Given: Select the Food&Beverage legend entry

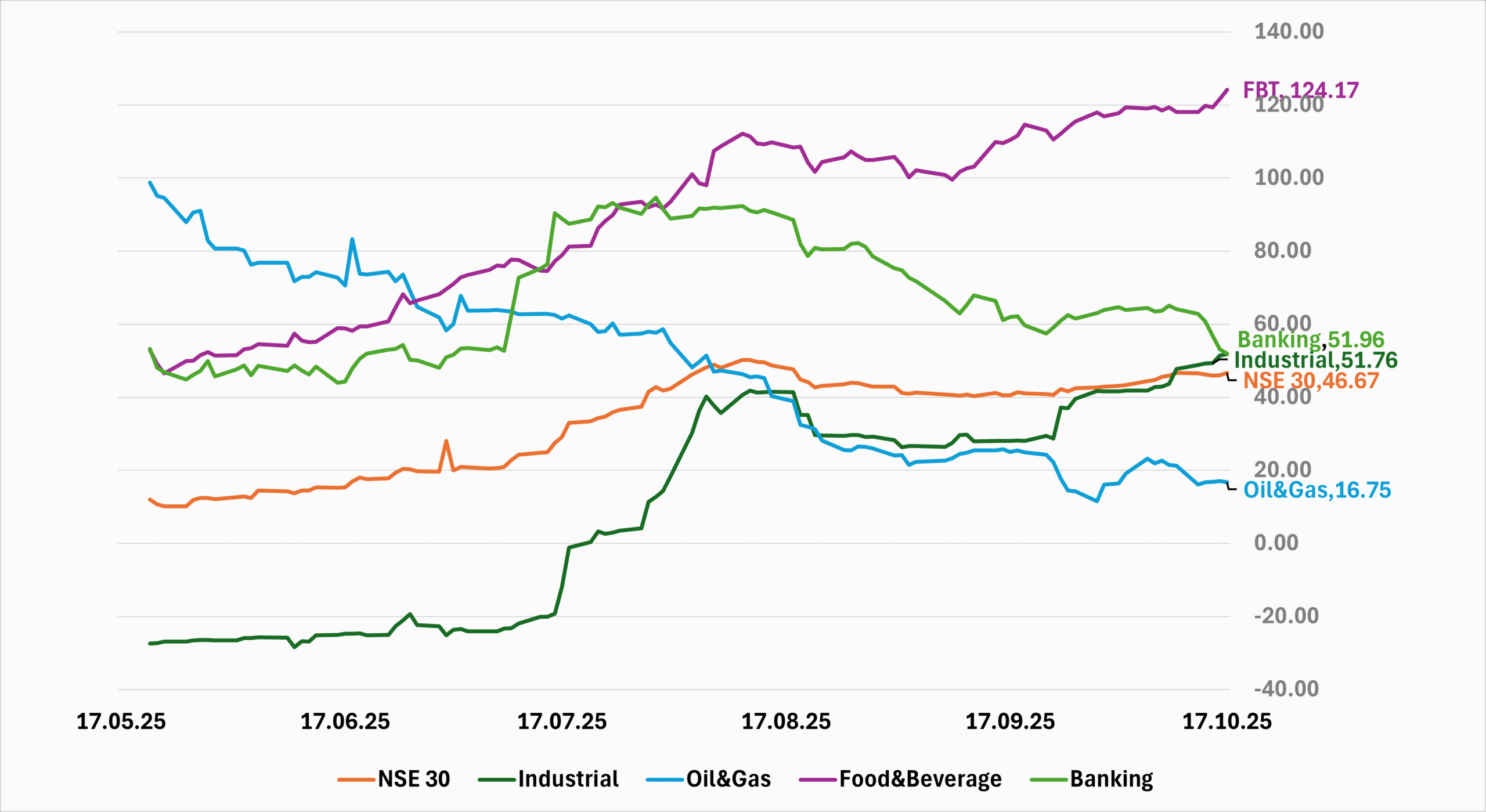Looking at the screenshot, I should tap(920, 779).
